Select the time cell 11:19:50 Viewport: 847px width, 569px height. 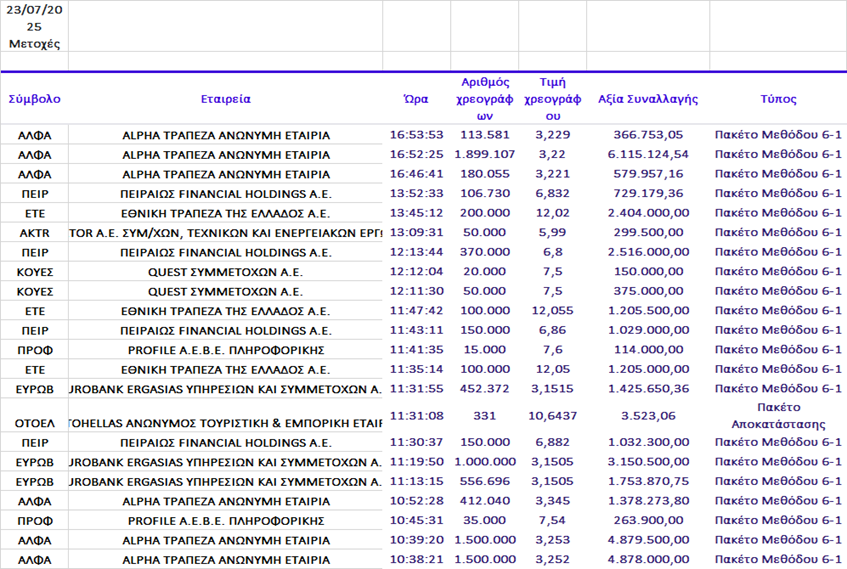tap(416, 461)
